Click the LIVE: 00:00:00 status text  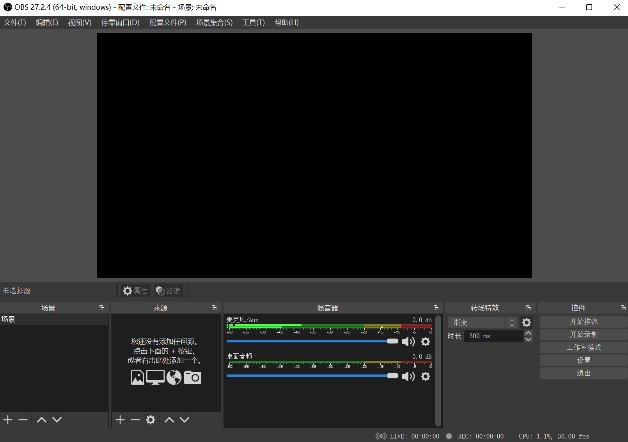415,436
